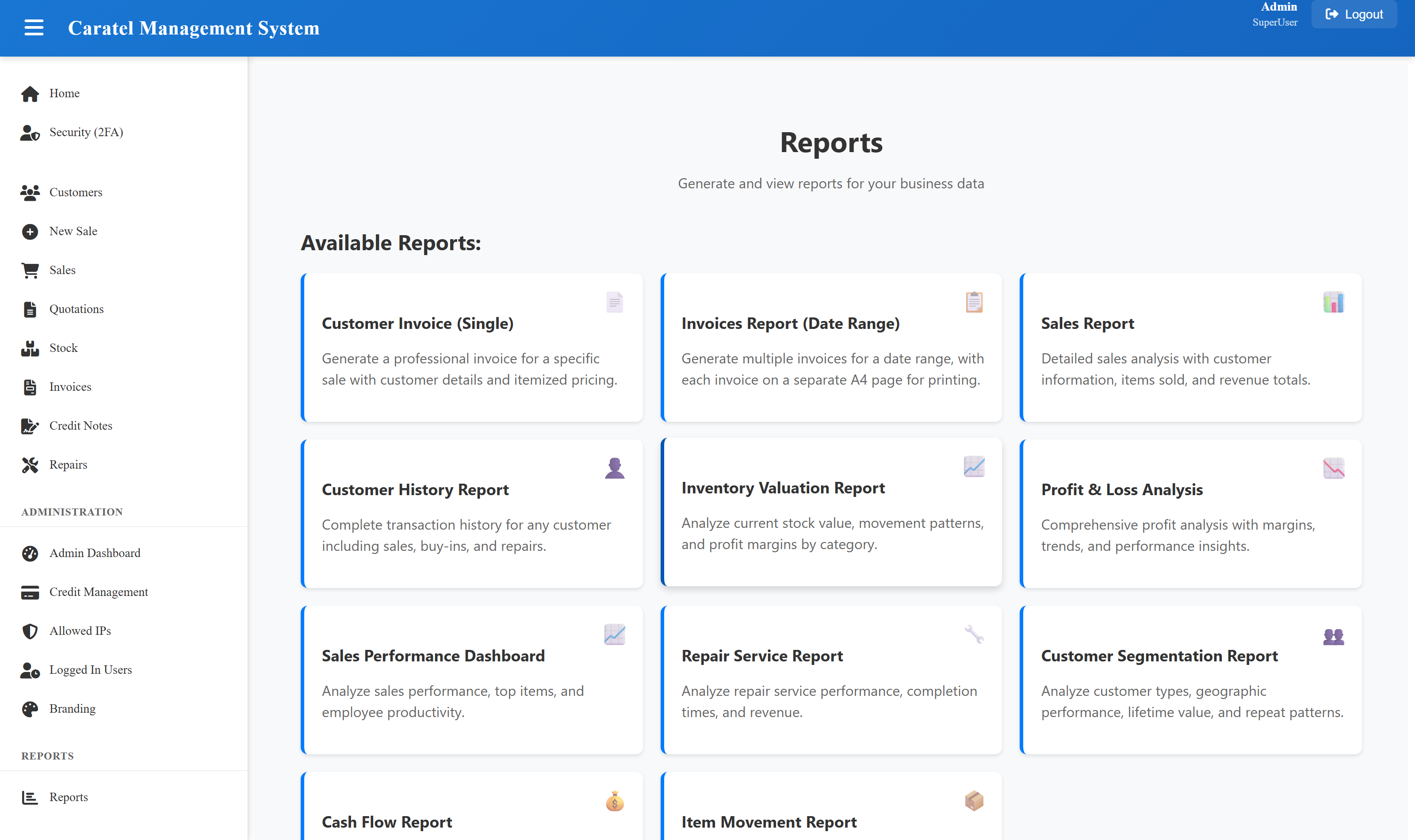This screenshot has height=840, width=1415.
Task: Click the clipboard icon on Invoices Report card
Action: (x=974, y=302)
